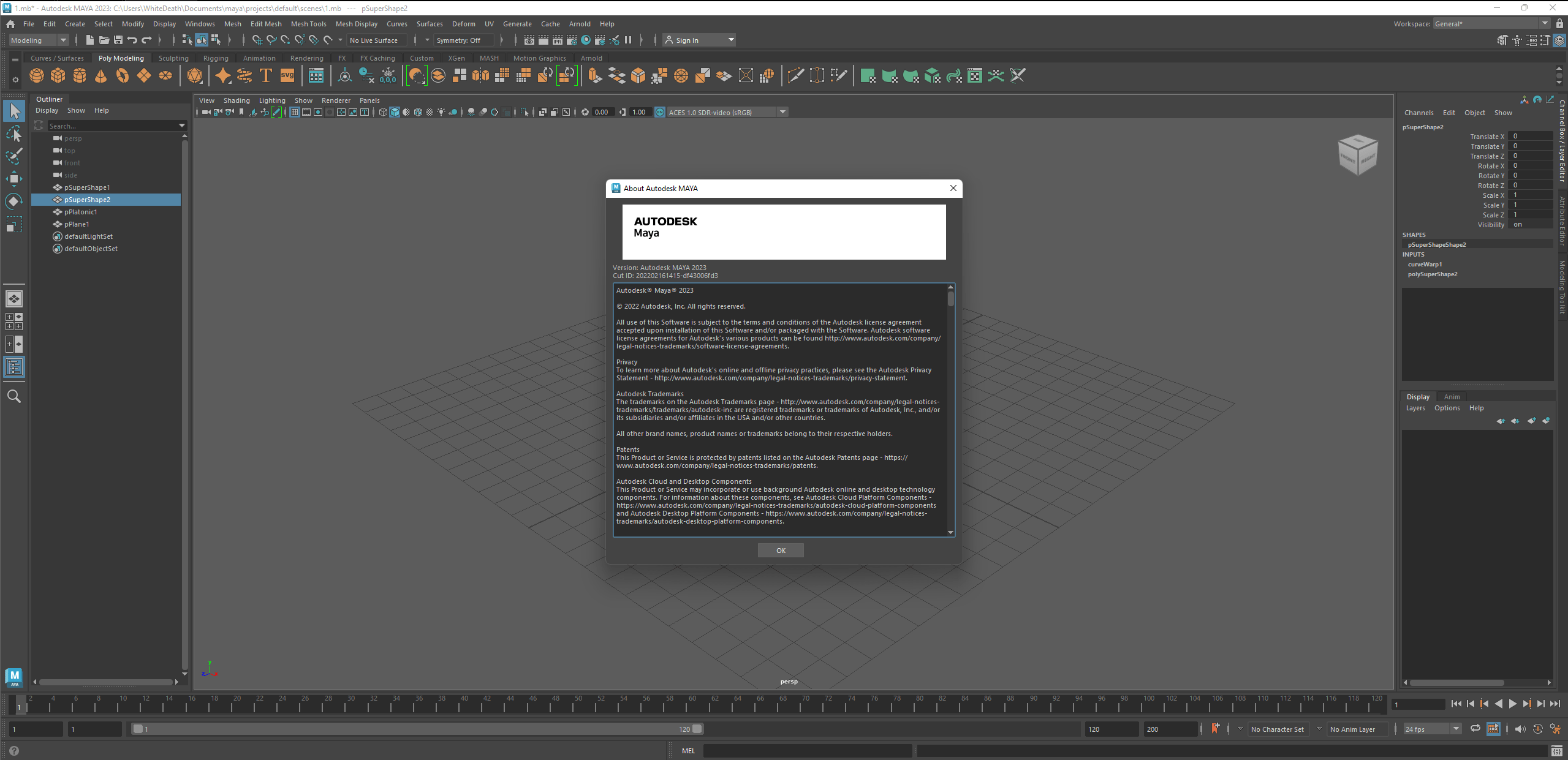Toggle Channel Box / Layer Editor panel icon
The image size is (1568, 760).
point(1559,40)
